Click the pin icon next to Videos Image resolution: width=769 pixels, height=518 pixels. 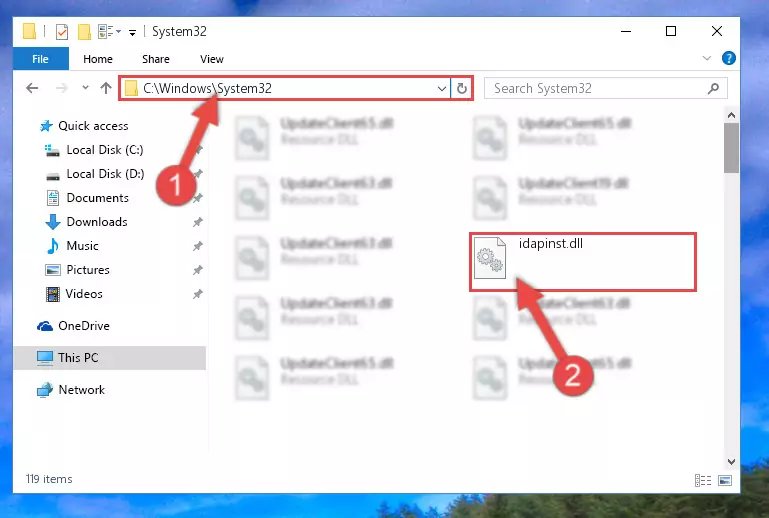click(x=198, y=294)
